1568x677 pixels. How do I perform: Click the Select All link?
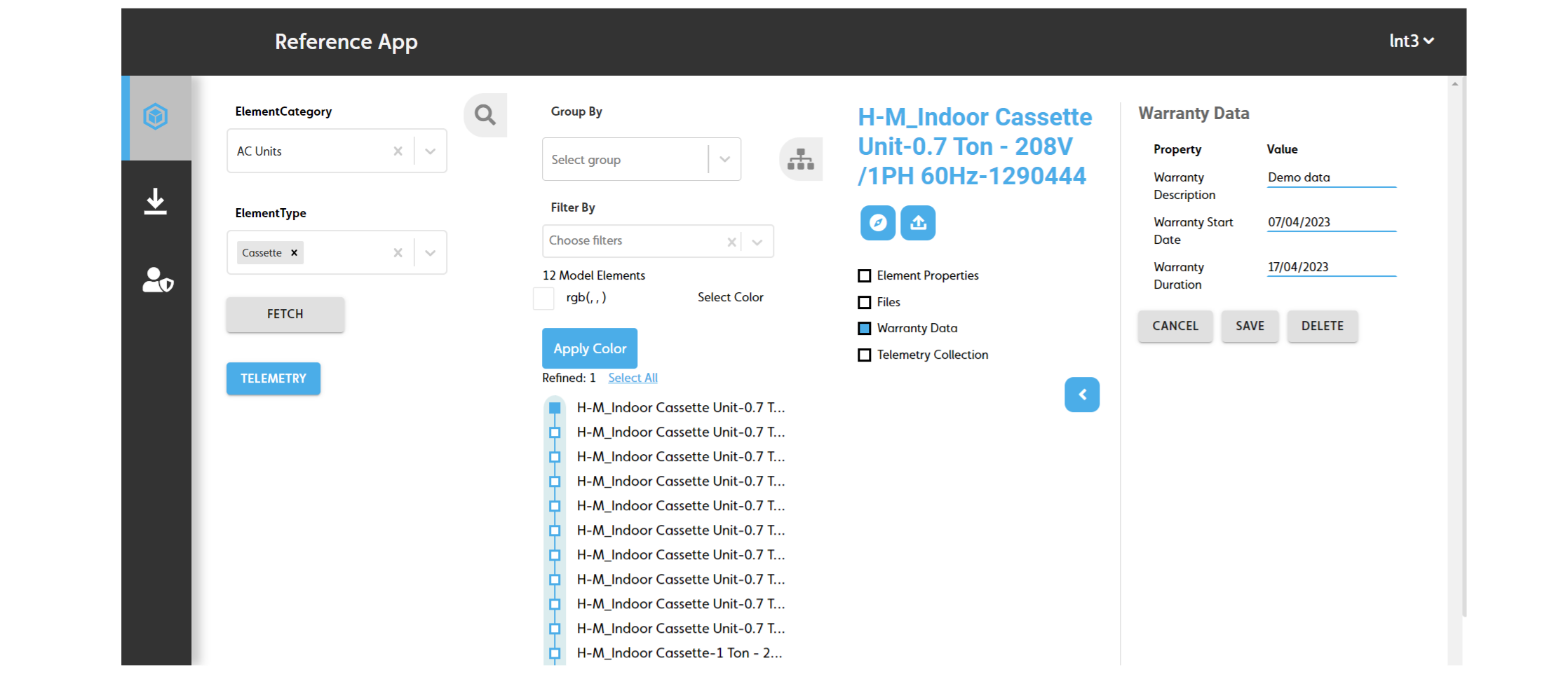(633, 378)
